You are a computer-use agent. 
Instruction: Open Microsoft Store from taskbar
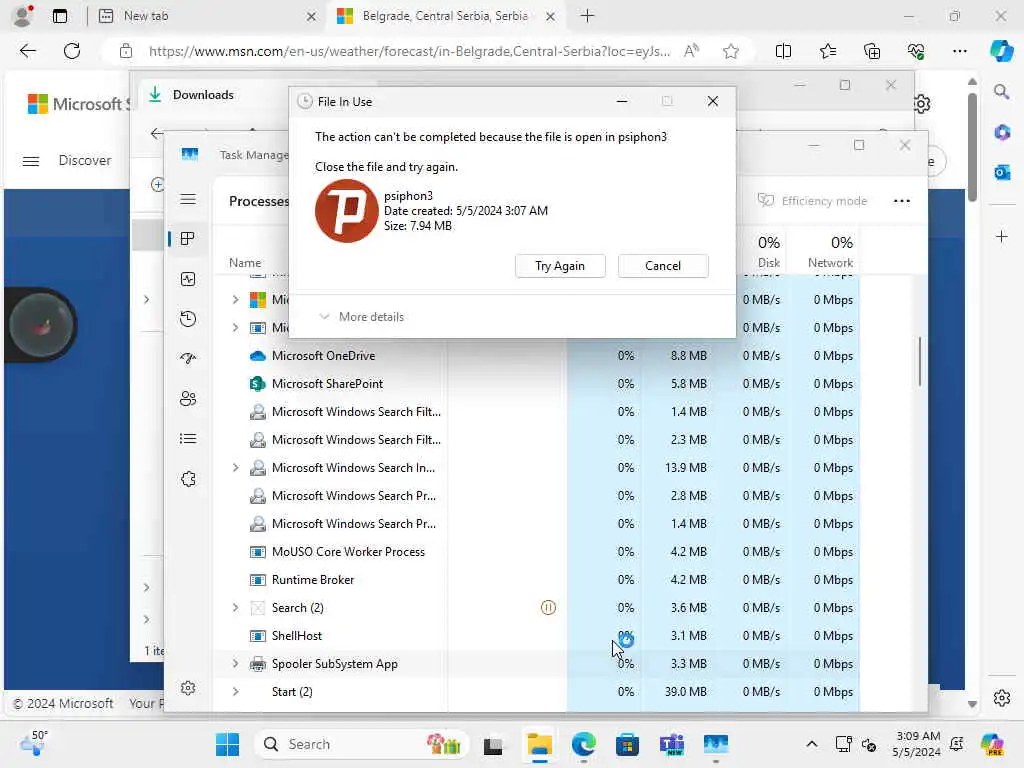[x=627, y=744]
